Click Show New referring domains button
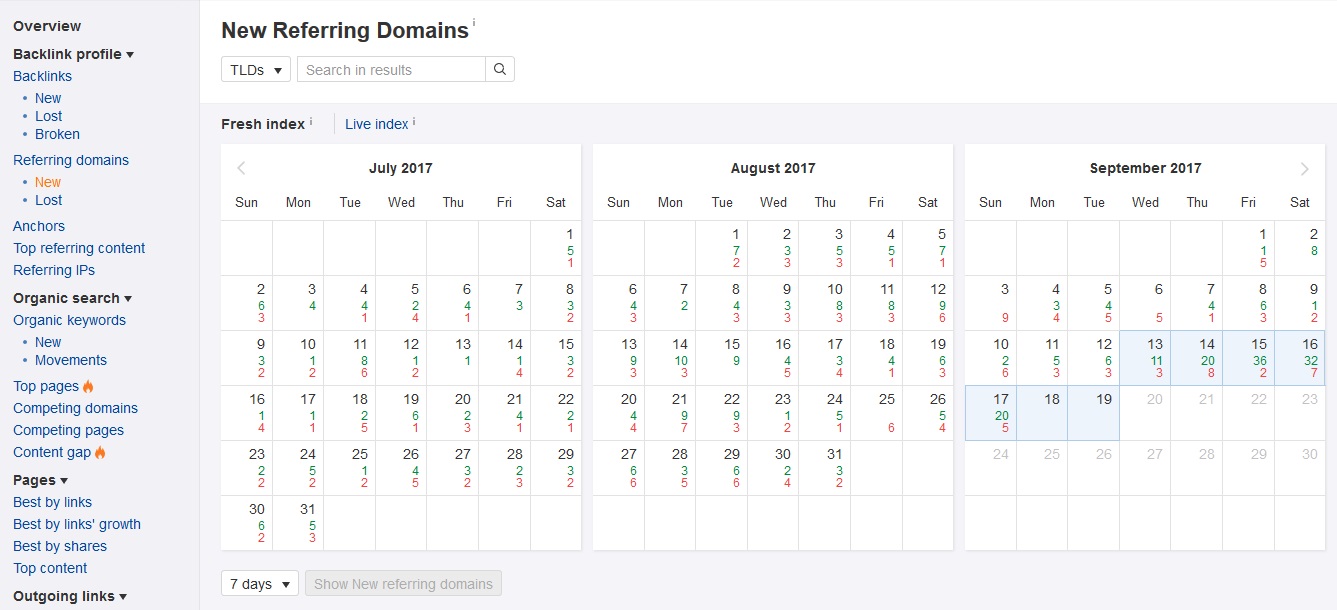 404,584
